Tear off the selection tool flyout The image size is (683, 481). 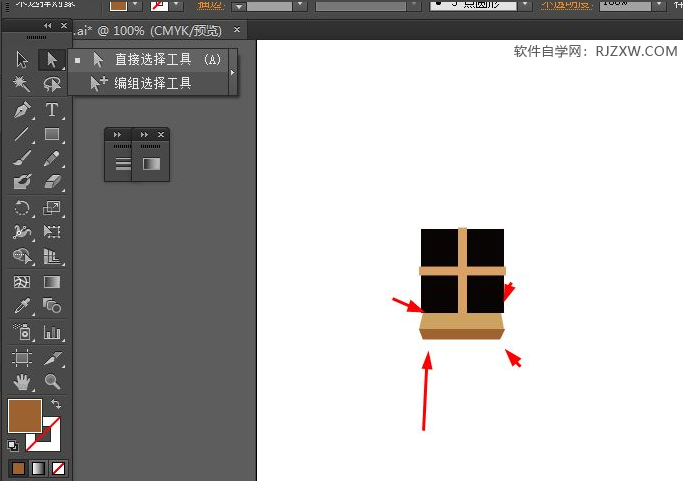pos(233,72)
